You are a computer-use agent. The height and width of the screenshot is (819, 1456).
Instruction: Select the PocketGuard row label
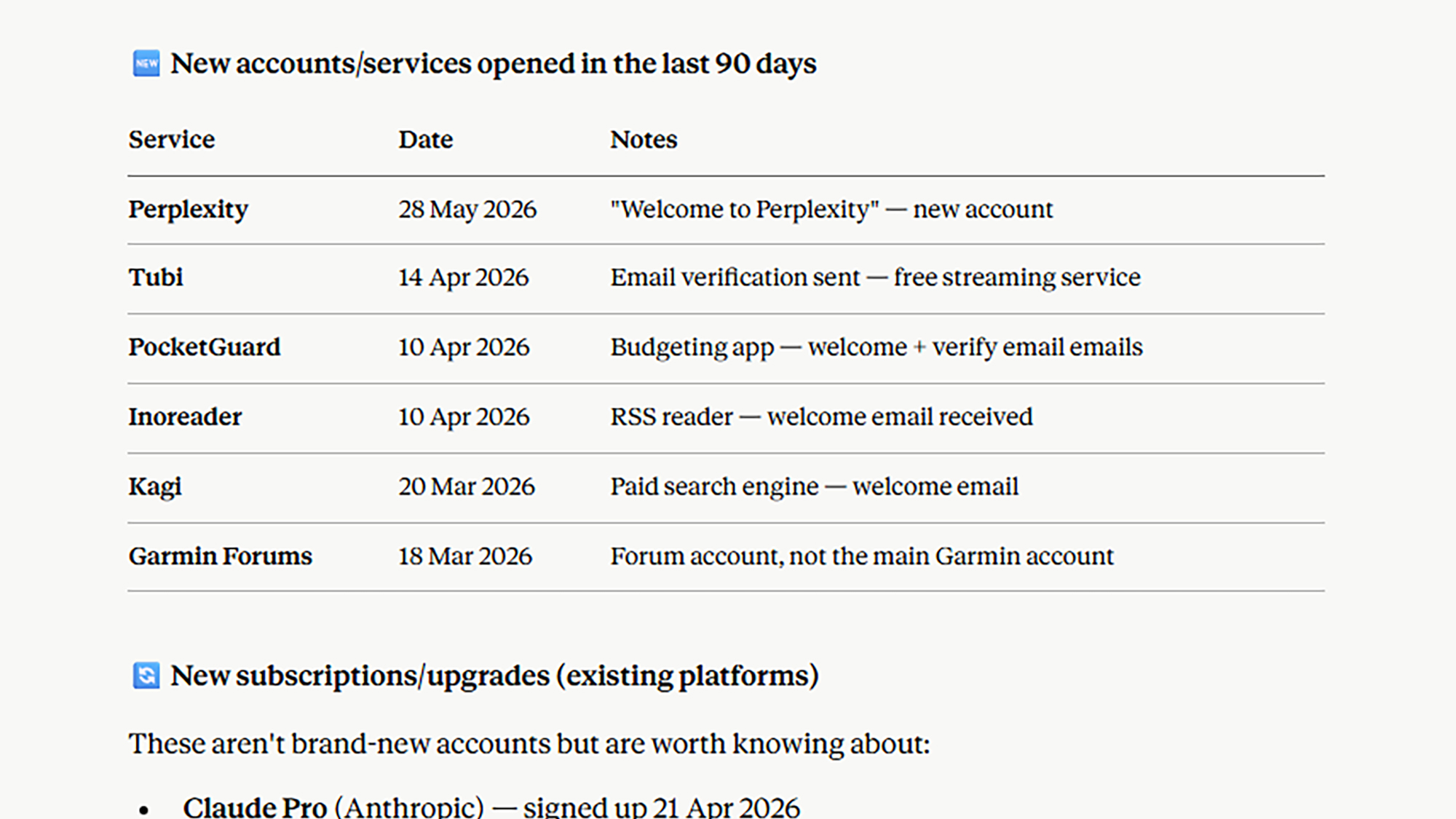point(205,347)
